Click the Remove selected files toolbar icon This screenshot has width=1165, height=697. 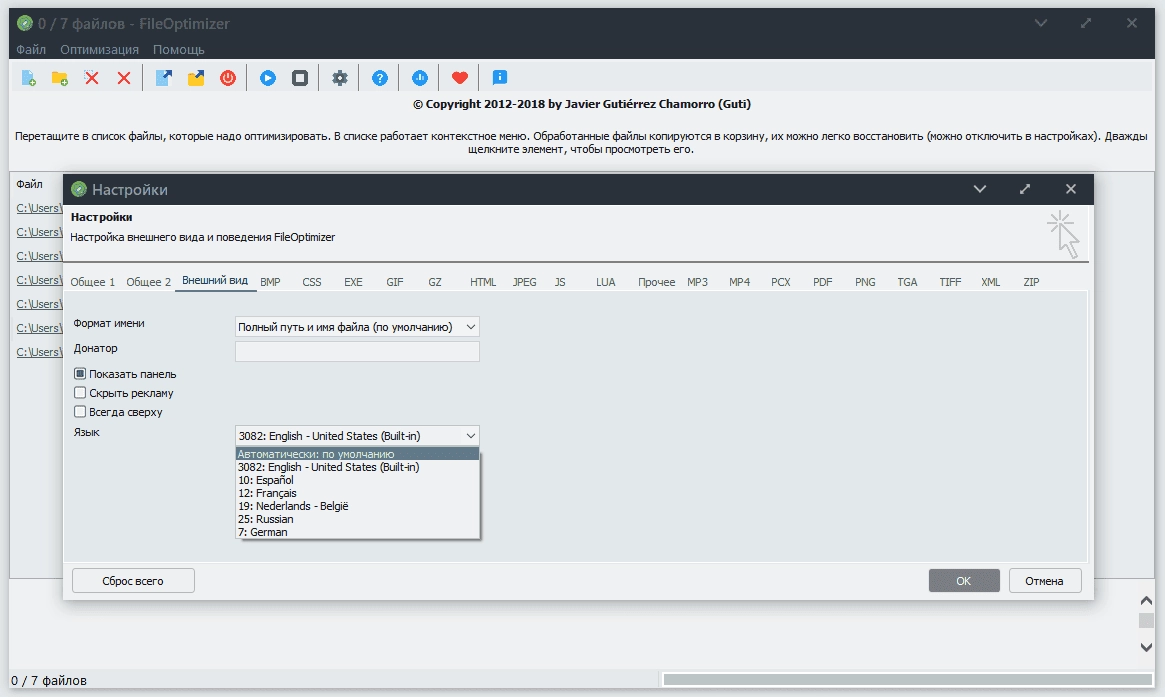coord(91,77)
